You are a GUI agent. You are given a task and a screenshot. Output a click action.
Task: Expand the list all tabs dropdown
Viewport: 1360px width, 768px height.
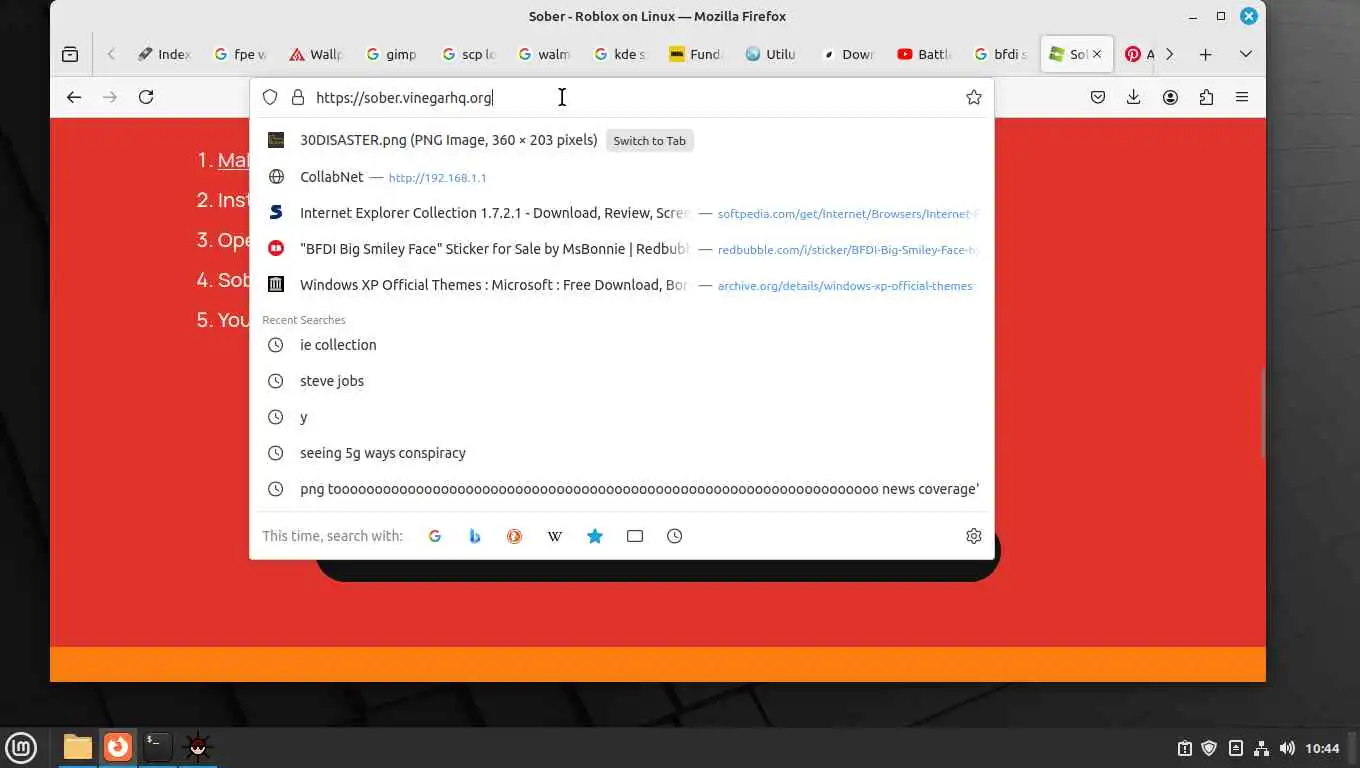(1245, 55)
